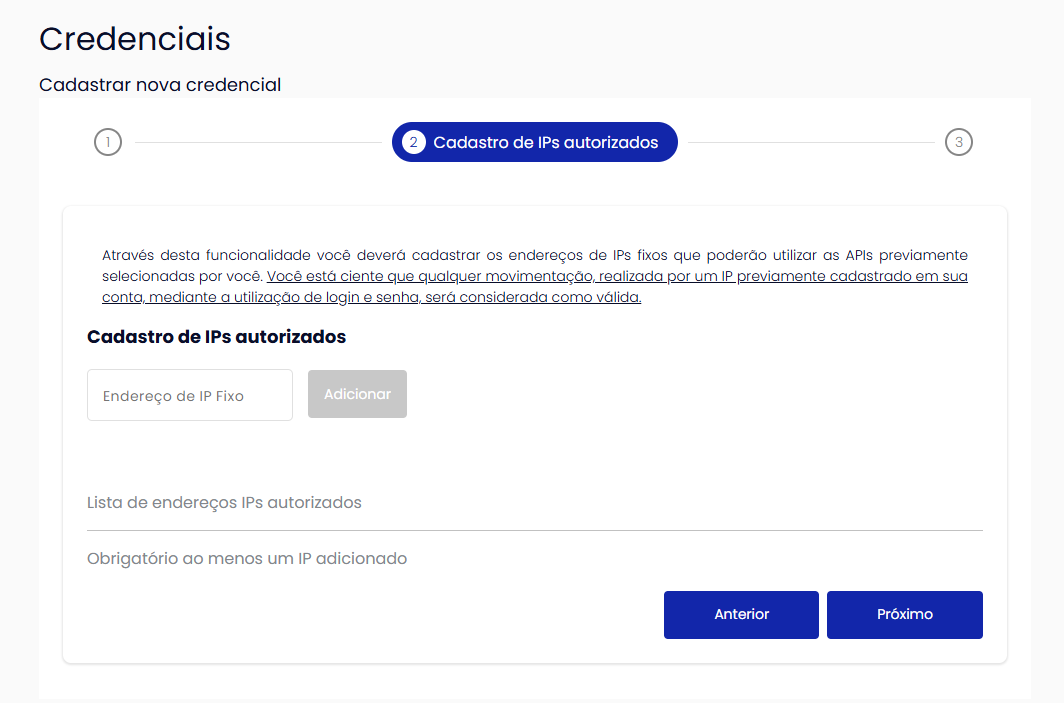The height and width of the screenshot is (703, 1064).
Task: Click the 'Cadastrar nova credencial' subtitle
Action: [x=160, y=85]
